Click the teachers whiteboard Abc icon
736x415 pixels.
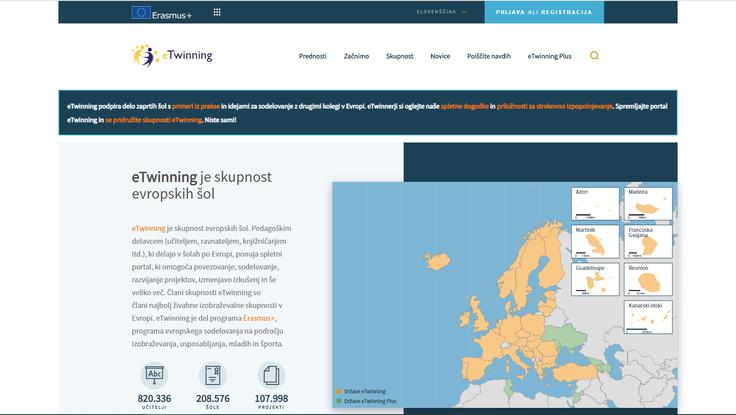click(154, 375)
